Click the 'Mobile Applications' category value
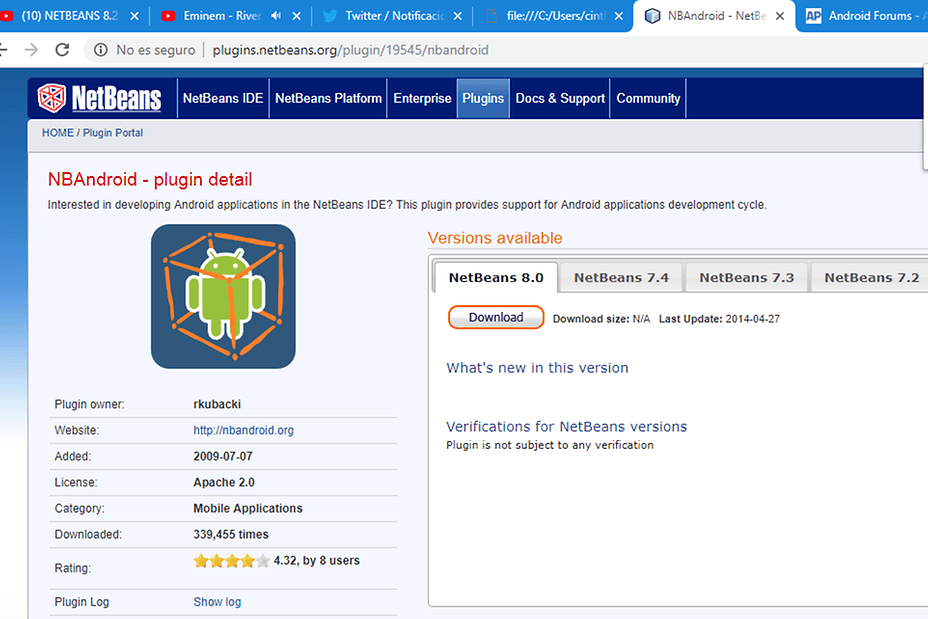The image size is (928, 619). 247,508
